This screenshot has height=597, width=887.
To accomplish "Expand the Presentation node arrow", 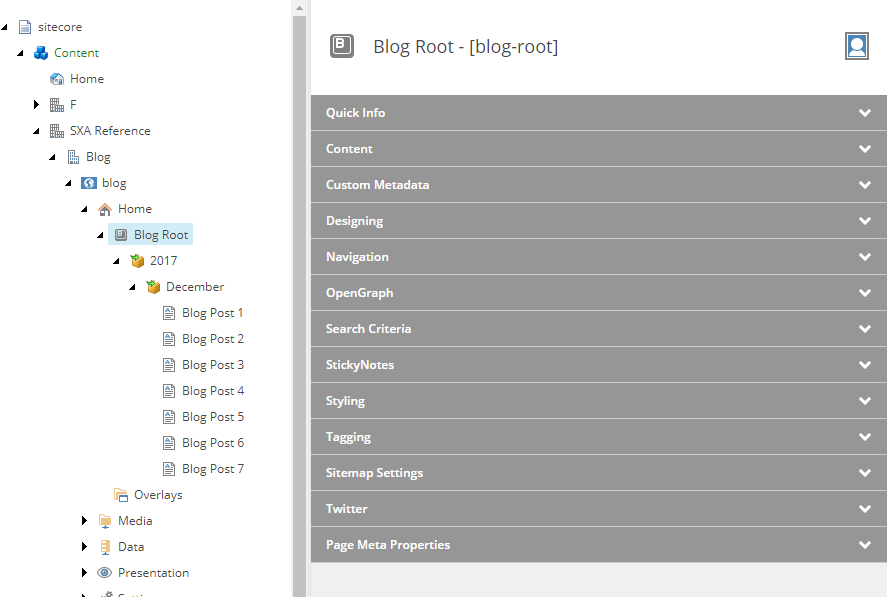I will pos(84,573).
